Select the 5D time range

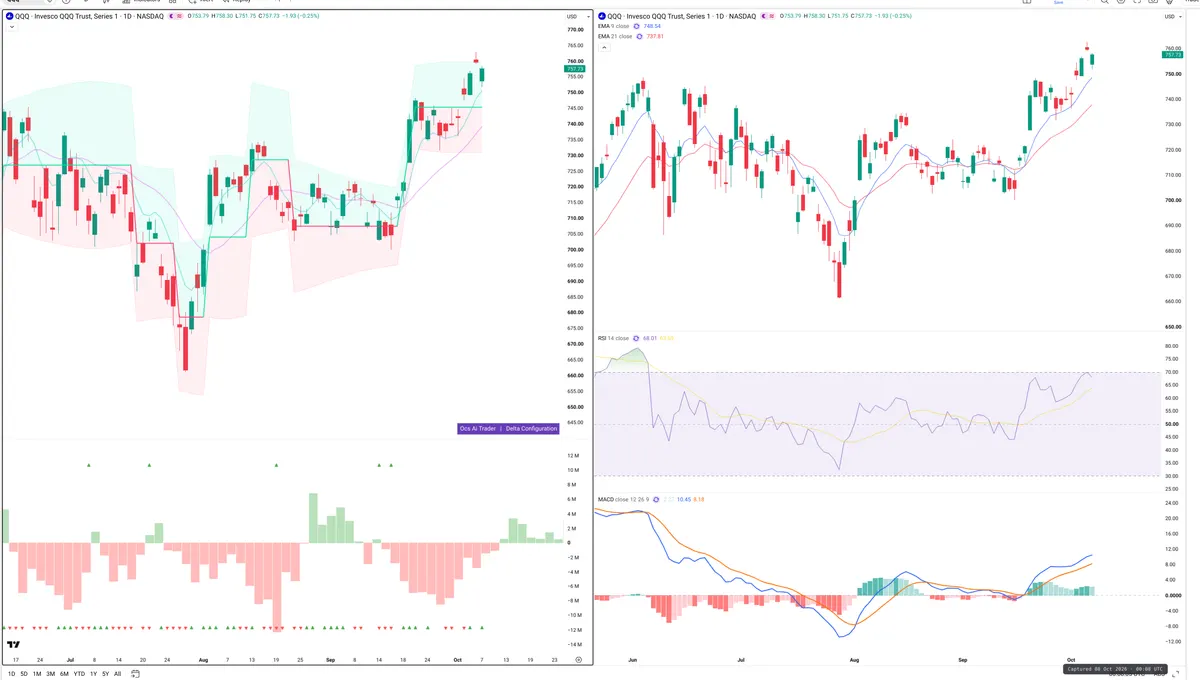[24, 674]
